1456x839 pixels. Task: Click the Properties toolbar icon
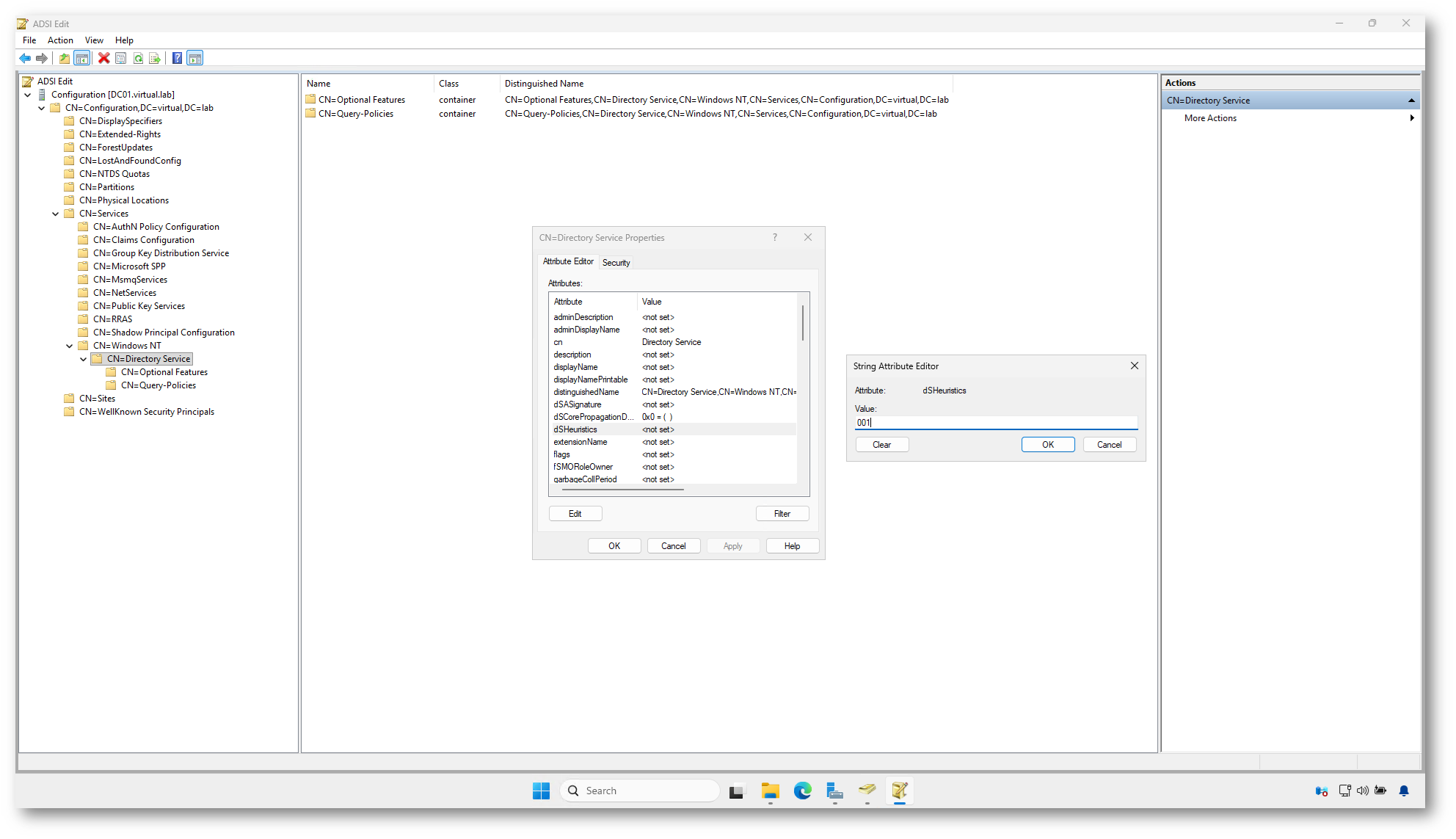click(x=121, y=59)
